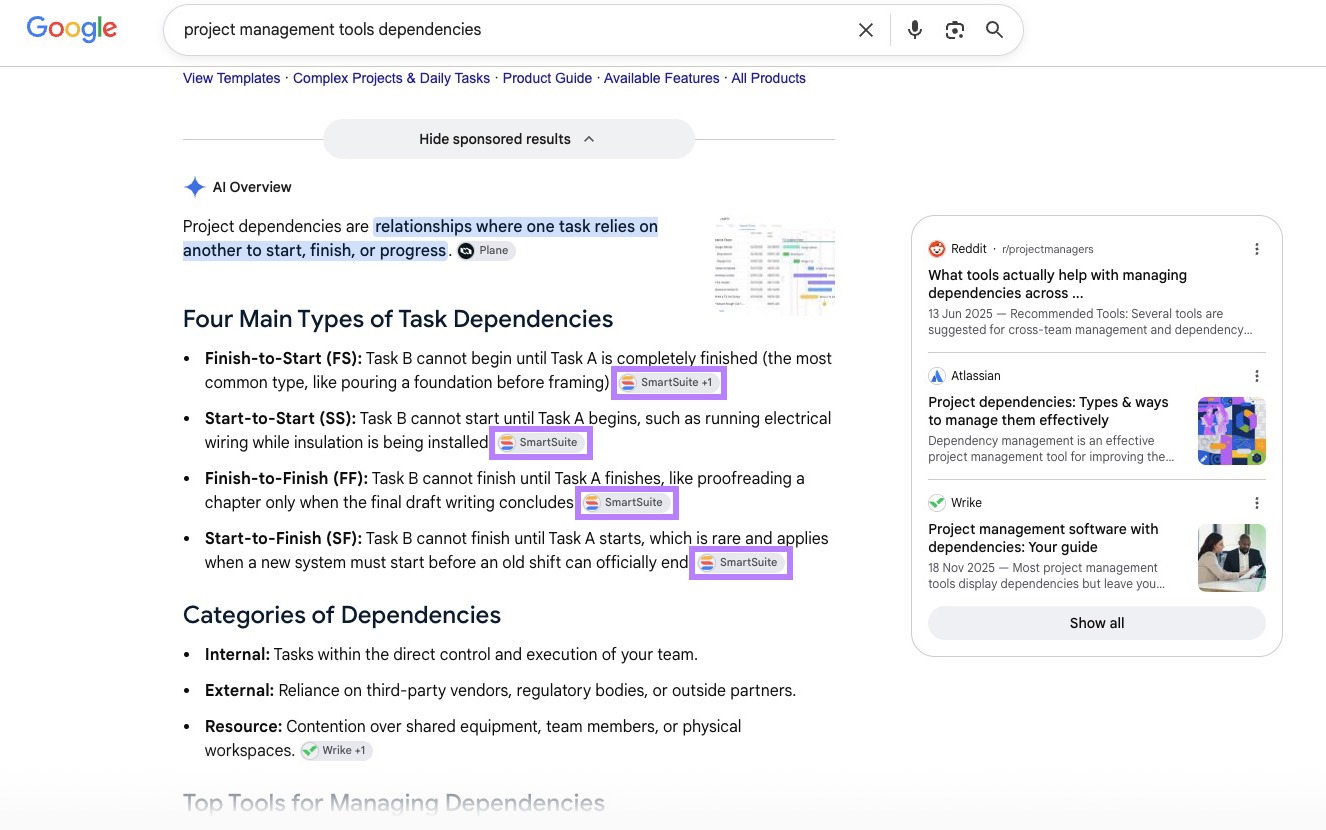Click the Internal: category label
1326x830 pixels.
(x=237, y=654)
